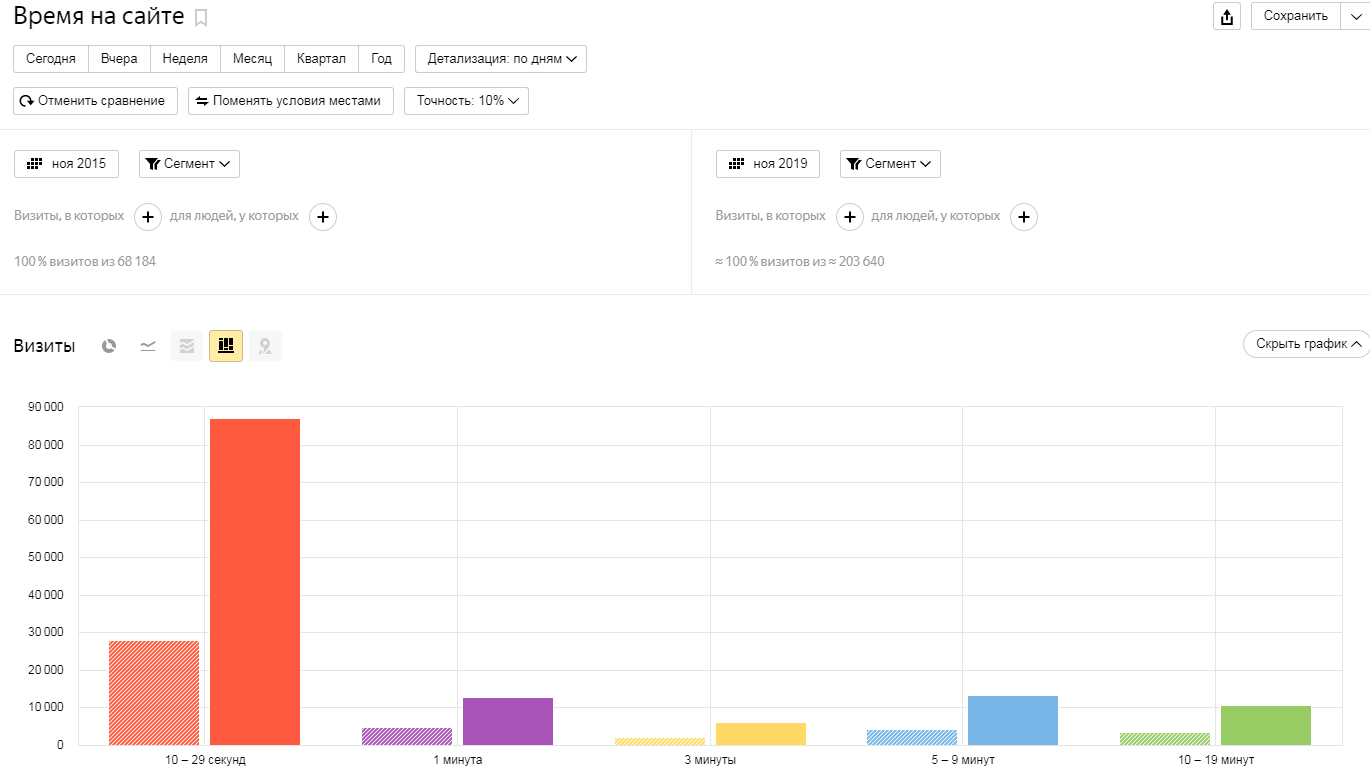The width and height of the screenshot is (1370, 778).
Task: Click the '10 – 29 секунд' axis label
Action: [x=205, y=760]
